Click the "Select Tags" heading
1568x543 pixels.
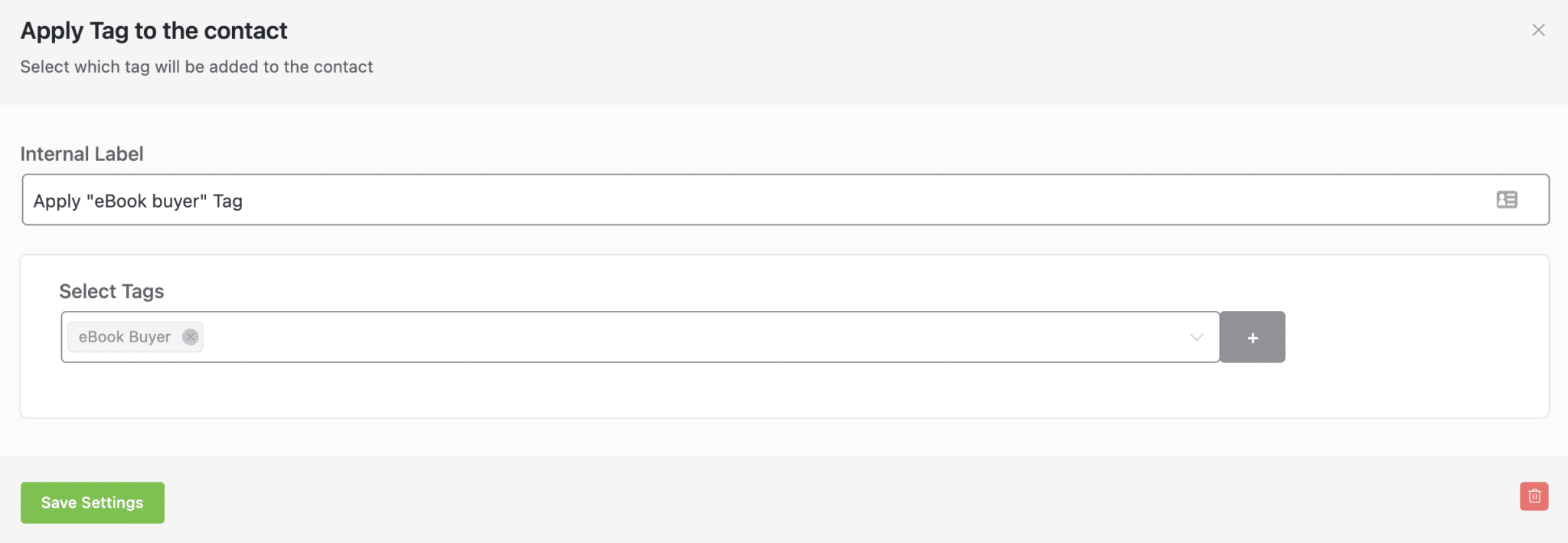point(112,292)
